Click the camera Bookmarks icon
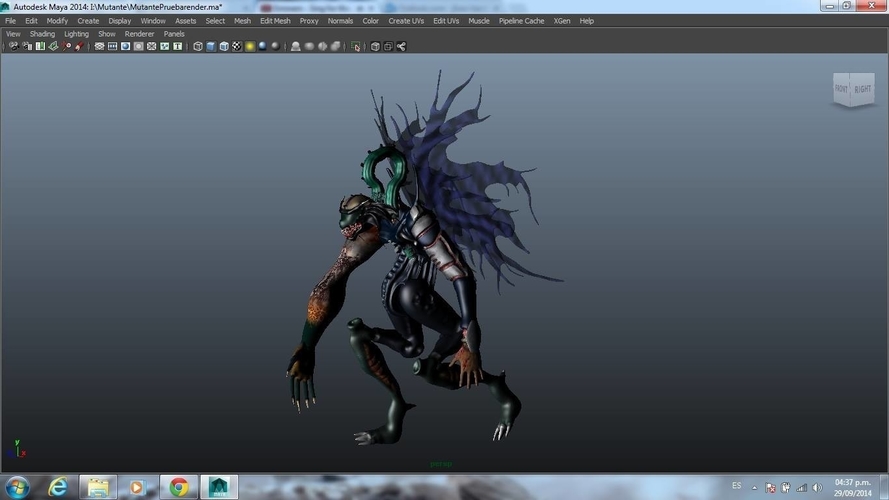The height and width of the screenshot is (500, 889). (x=40, y=46)
